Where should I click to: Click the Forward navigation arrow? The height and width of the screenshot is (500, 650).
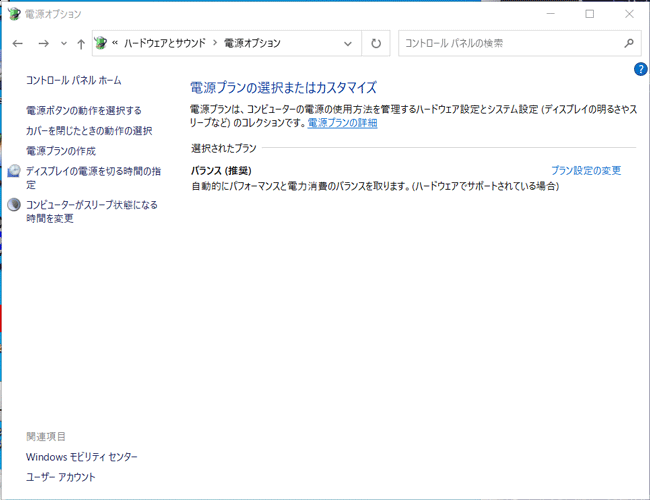(43, 44)
